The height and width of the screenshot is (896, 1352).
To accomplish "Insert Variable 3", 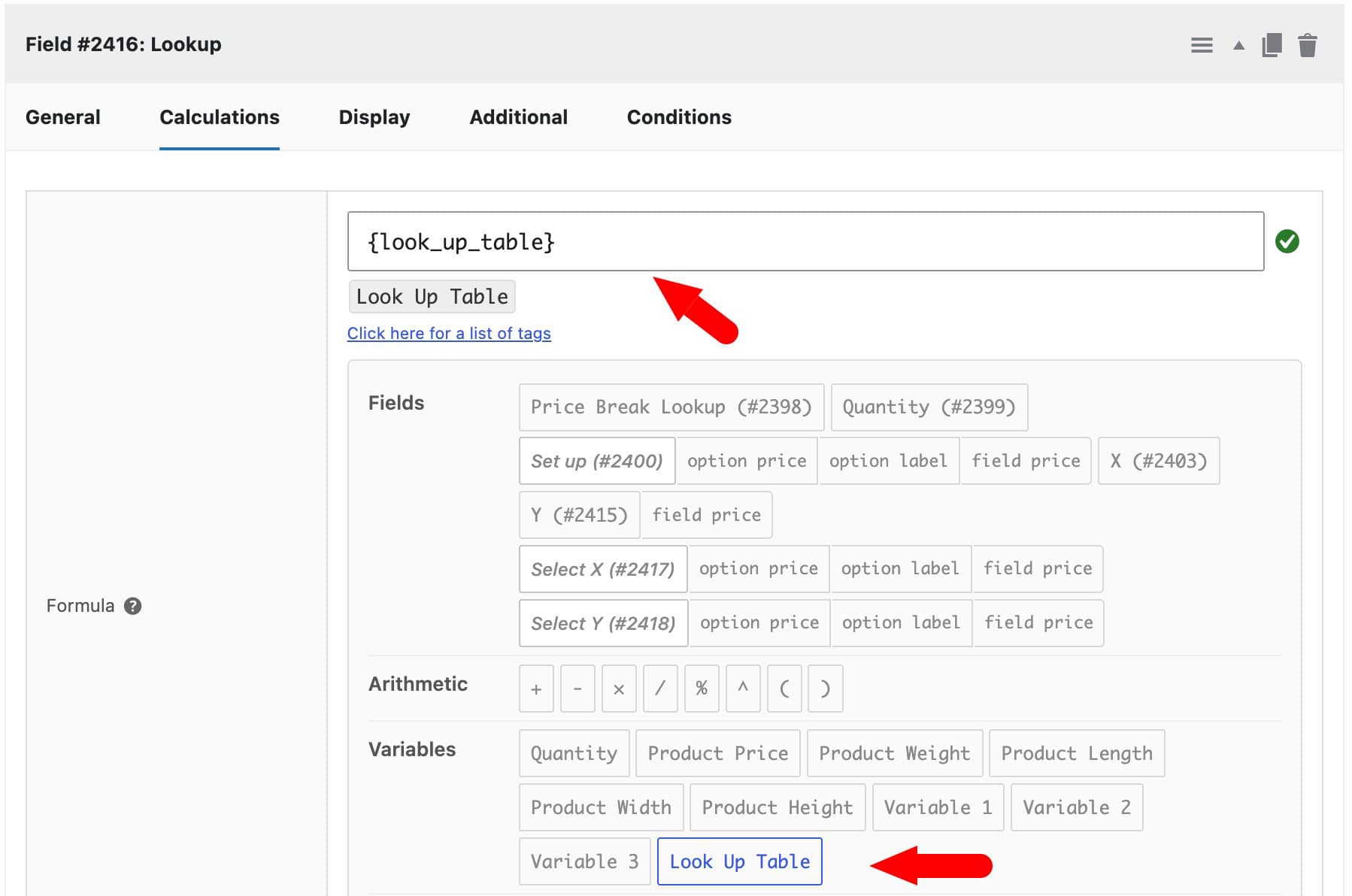I will click(x=584, y=861).
